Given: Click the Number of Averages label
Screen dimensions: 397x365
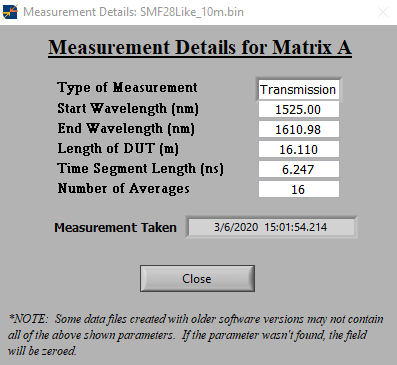Looking at the screenshot, I should [123, 188].
